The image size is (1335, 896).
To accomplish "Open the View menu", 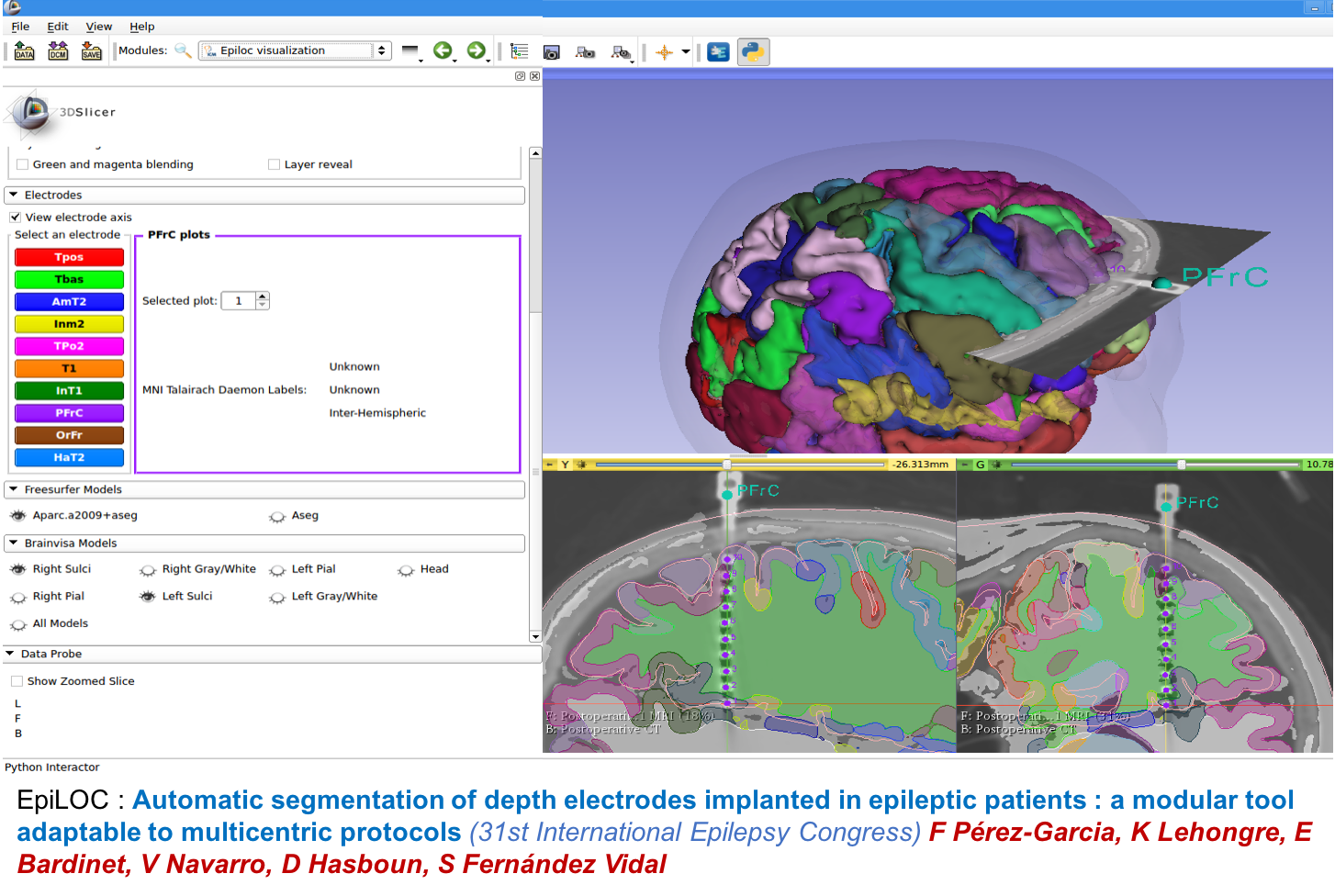I will [98, 27].
